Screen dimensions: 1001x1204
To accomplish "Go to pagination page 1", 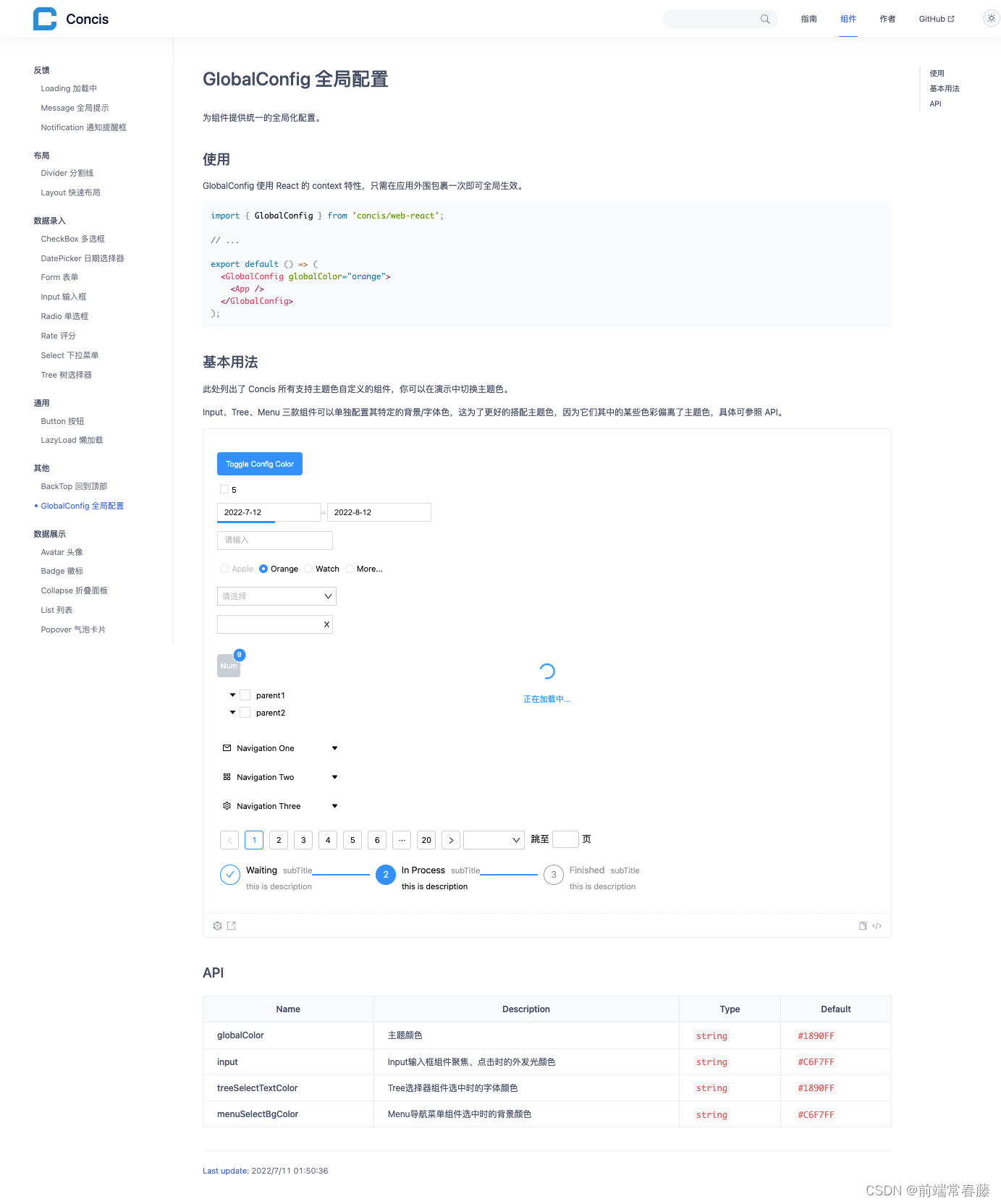I will (x=254, y=840).
